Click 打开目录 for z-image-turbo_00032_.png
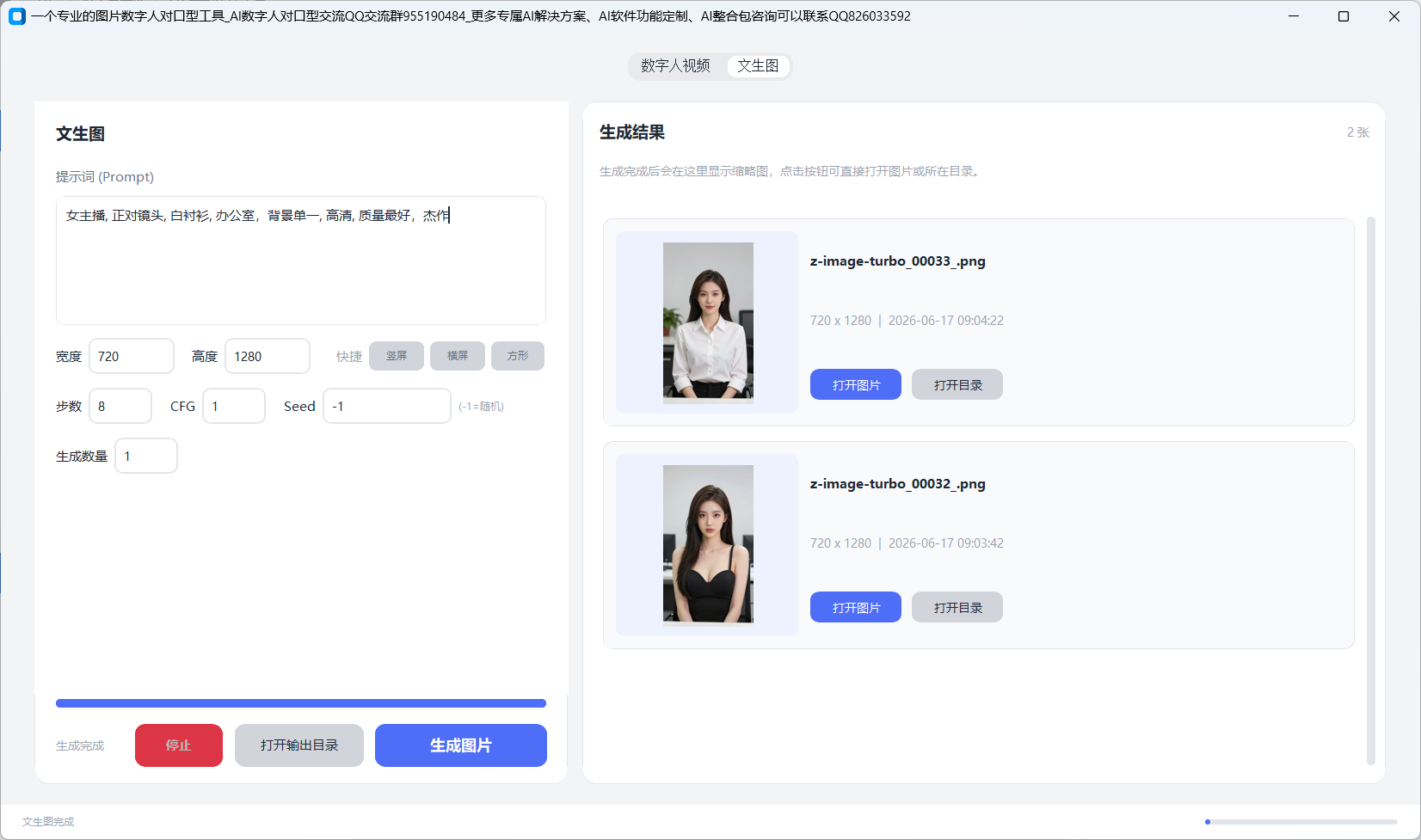This screenshot has width=1421, height=840. [957, 607]
